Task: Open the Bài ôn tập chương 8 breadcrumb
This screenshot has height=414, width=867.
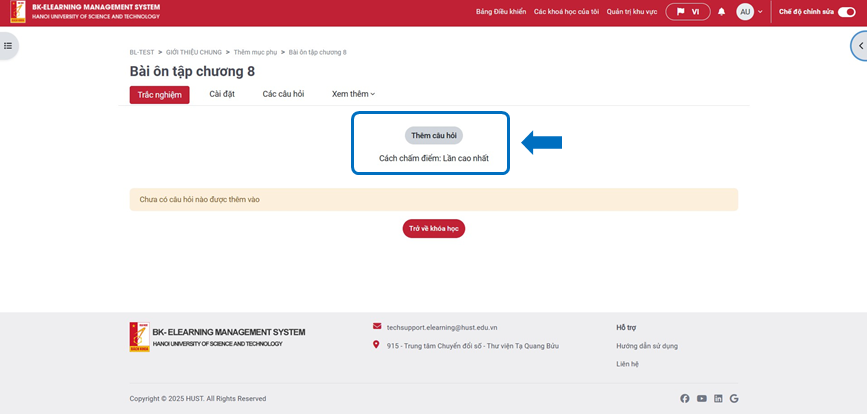Action: point(317,53)
